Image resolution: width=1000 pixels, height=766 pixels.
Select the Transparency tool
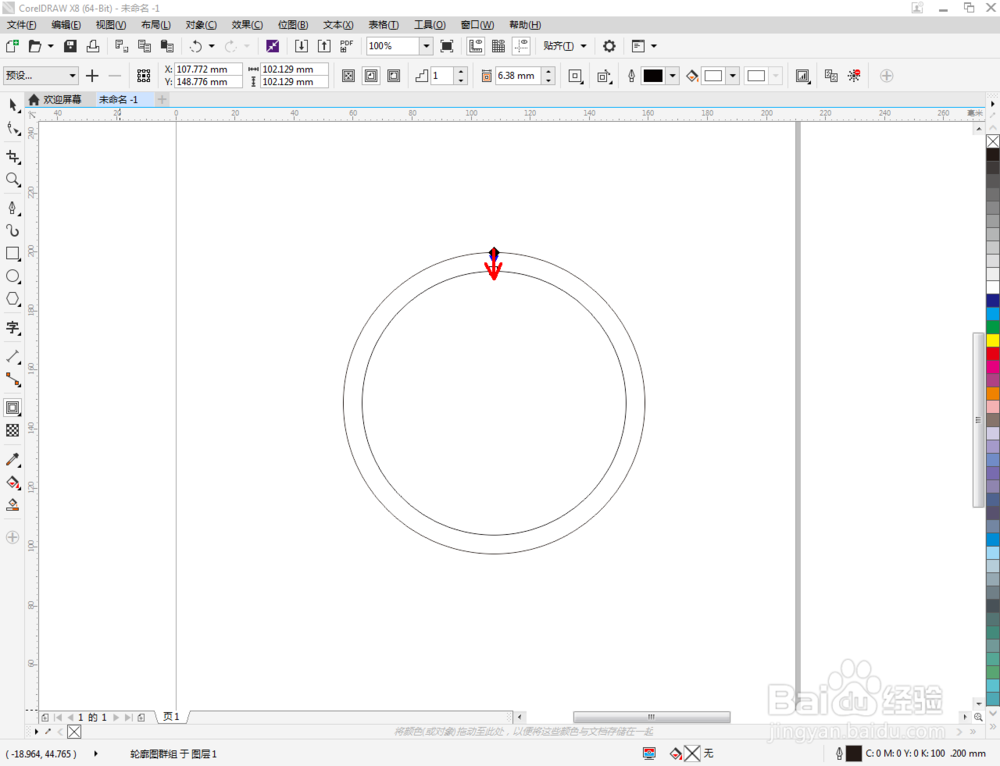coord(13,431)
